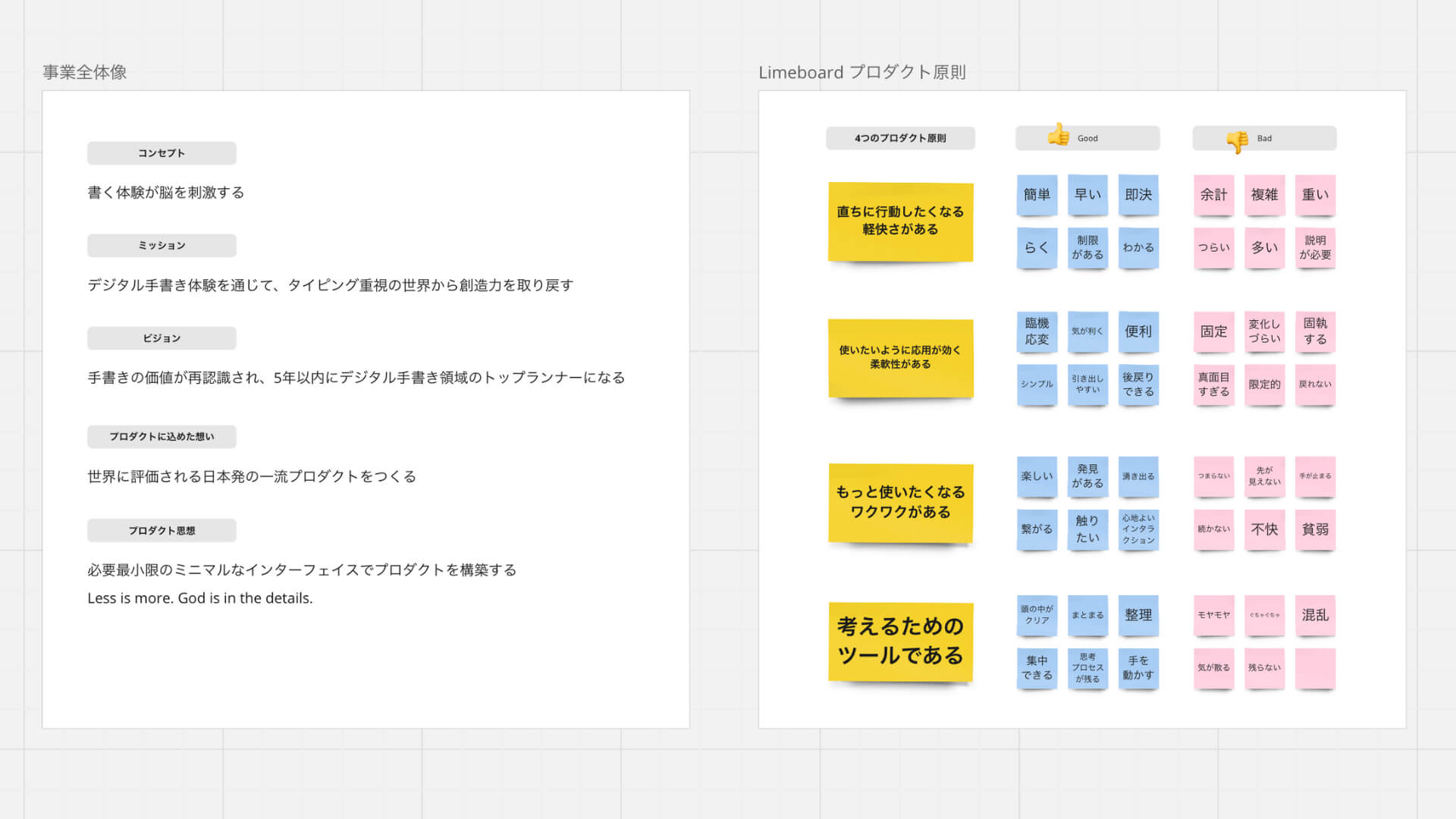The width and height of the screenshot is (1456, 819).
Task: Click the text starting with 必要最小限のミニマル
Action: 302,570
